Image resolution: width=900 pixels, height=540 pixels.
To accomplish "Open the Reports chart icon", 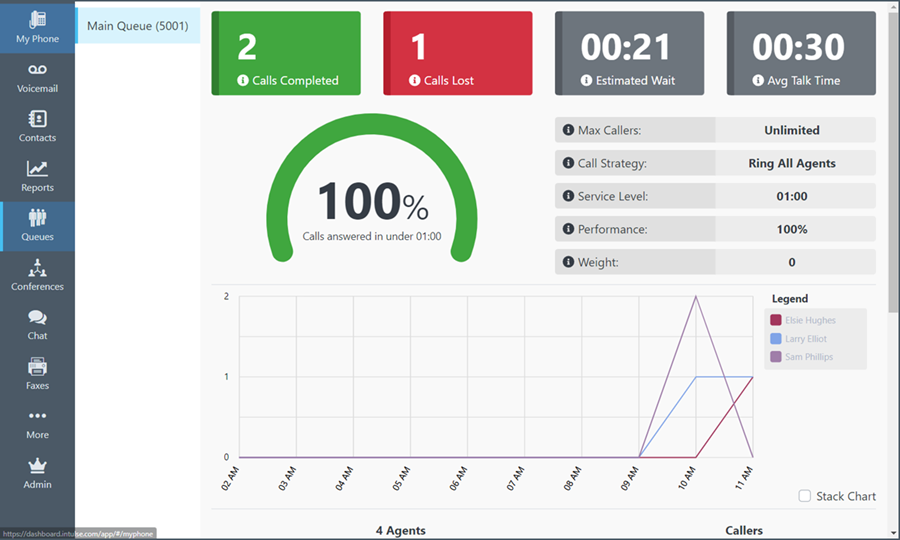I will click(x=37, y=169).
